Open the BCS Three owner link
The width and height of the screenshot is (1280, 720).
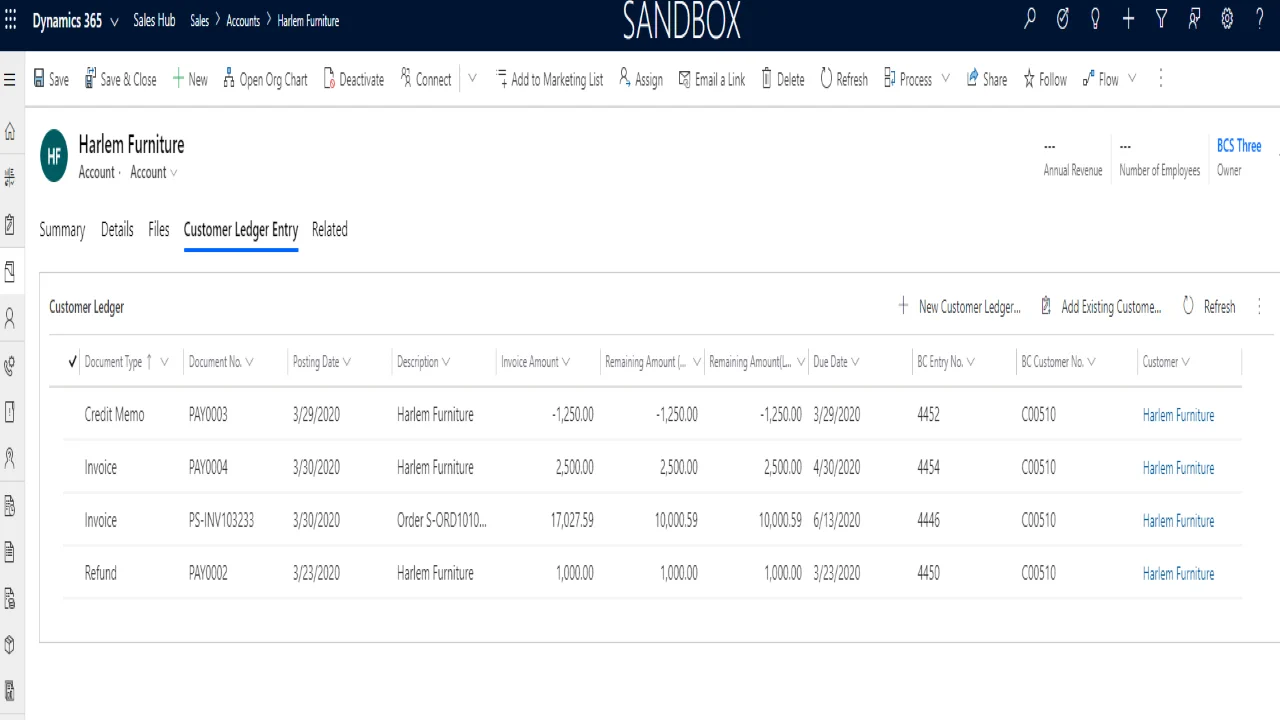pos(1239,145)
